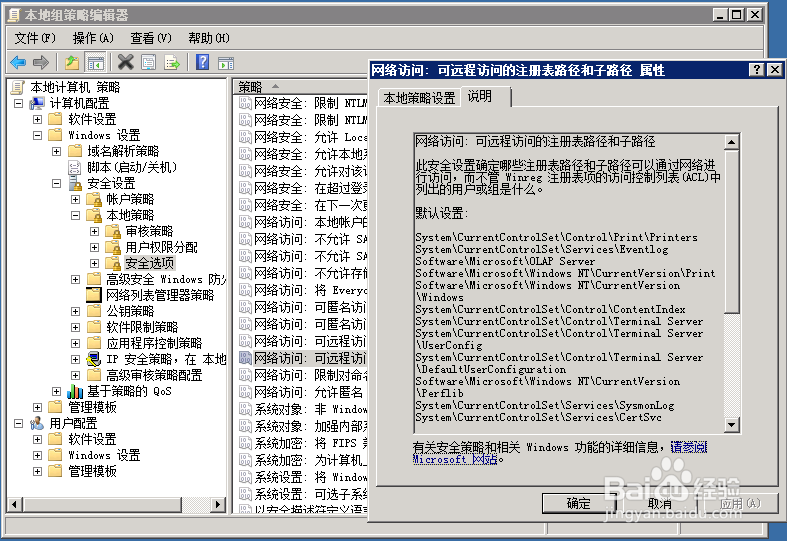The height and width of the screenshot is (541, 787).
Task: Switch to the 本地策略设置 tab
Action: [420, 98]
